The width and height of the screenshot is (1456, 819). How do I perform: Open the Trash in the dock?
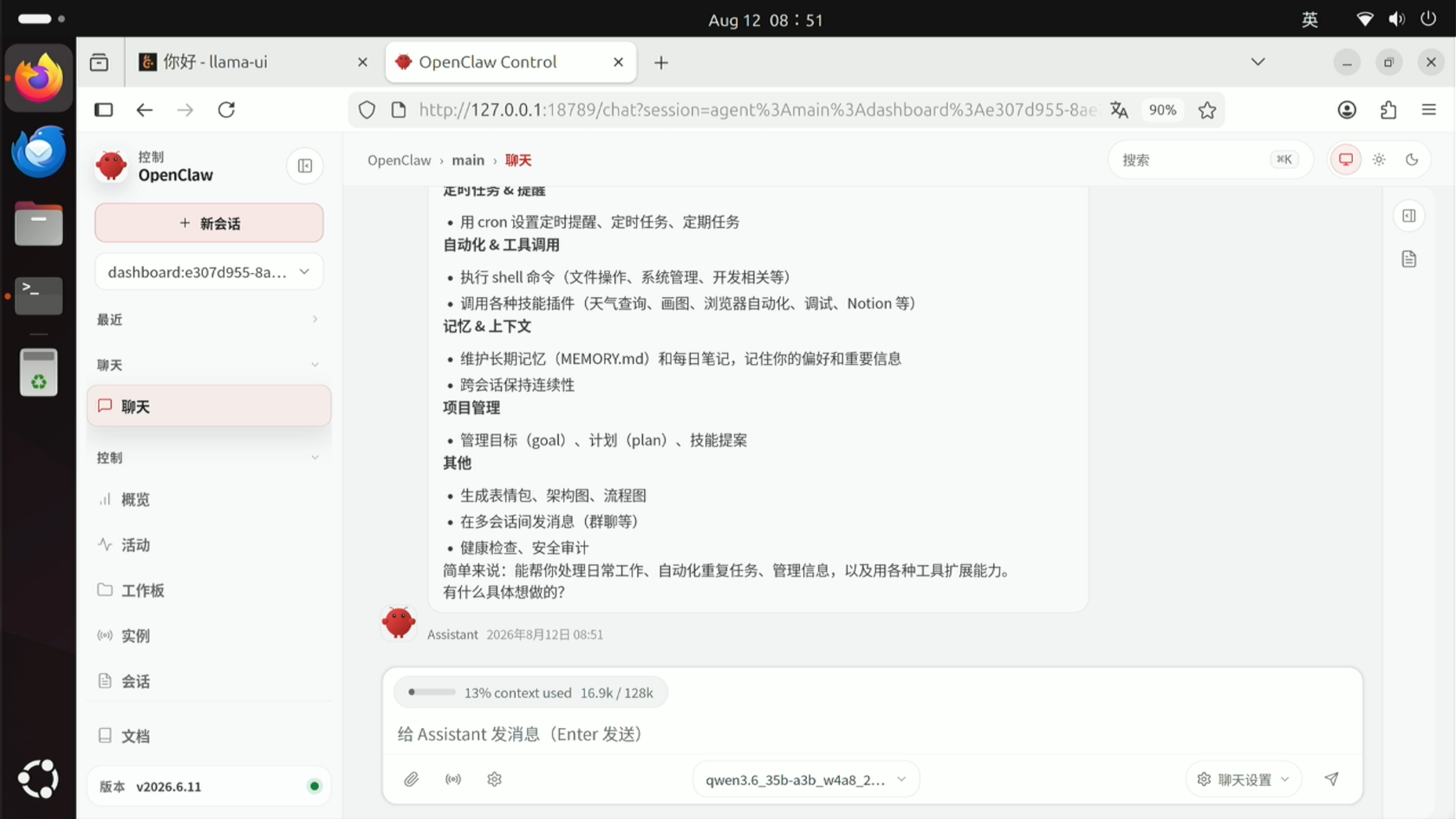tap(38, 372)
